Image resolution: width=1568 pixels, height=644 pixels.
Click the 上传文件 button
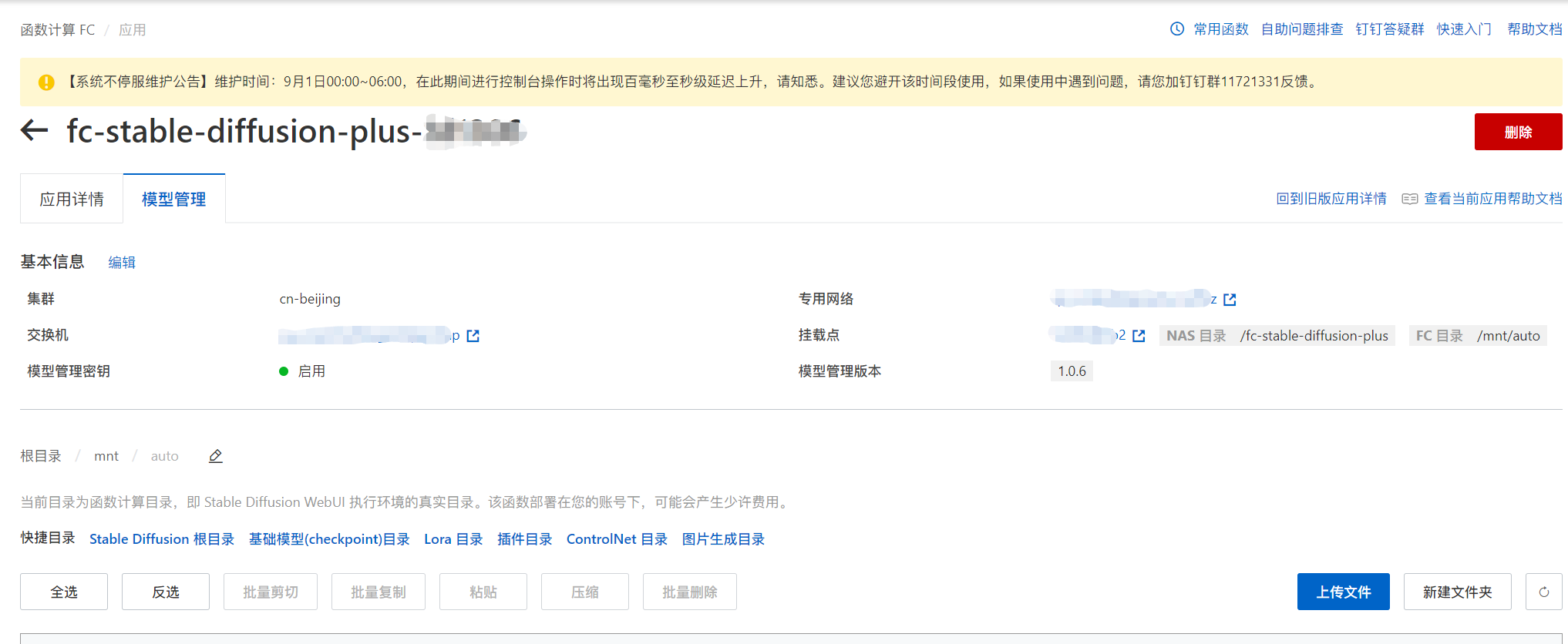coord(1344,592)
